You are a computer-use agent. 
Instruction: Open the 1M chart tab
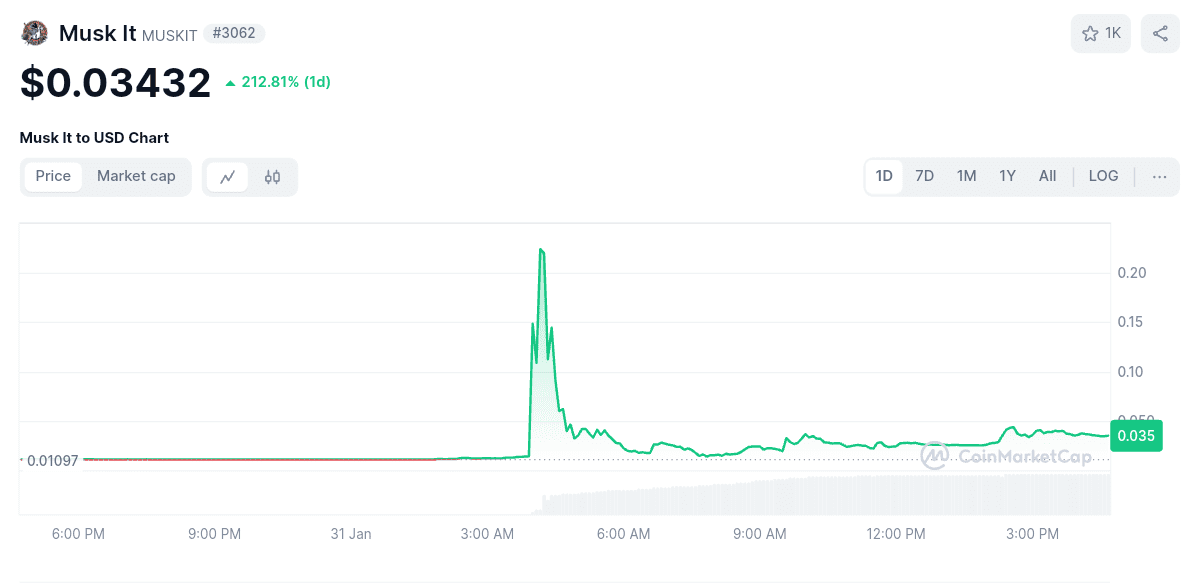tap(966, 176)
